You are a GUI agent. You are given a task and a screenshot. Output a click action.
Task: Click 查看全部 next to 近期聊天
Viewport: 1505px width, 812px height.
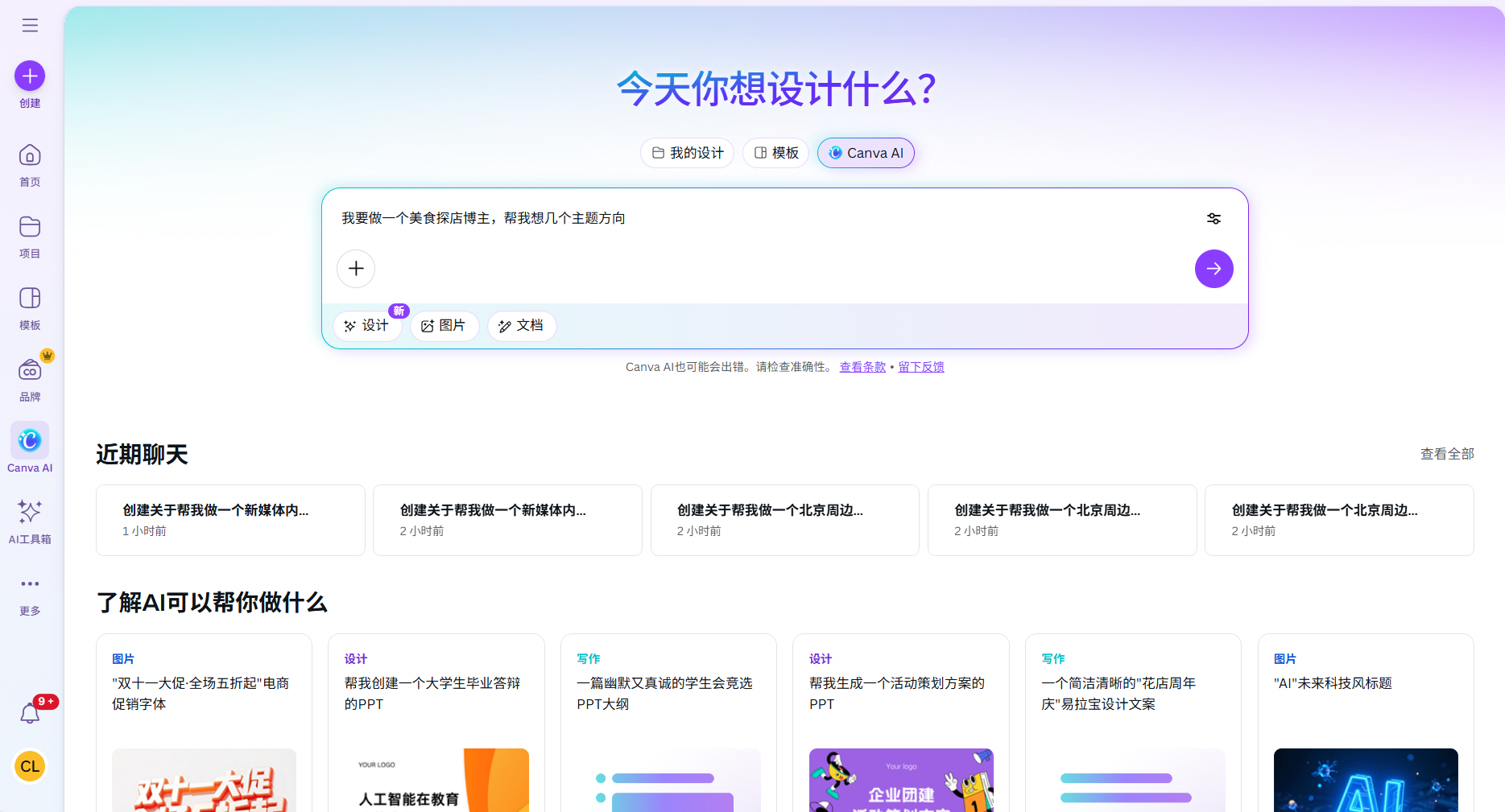point(1446,453)
